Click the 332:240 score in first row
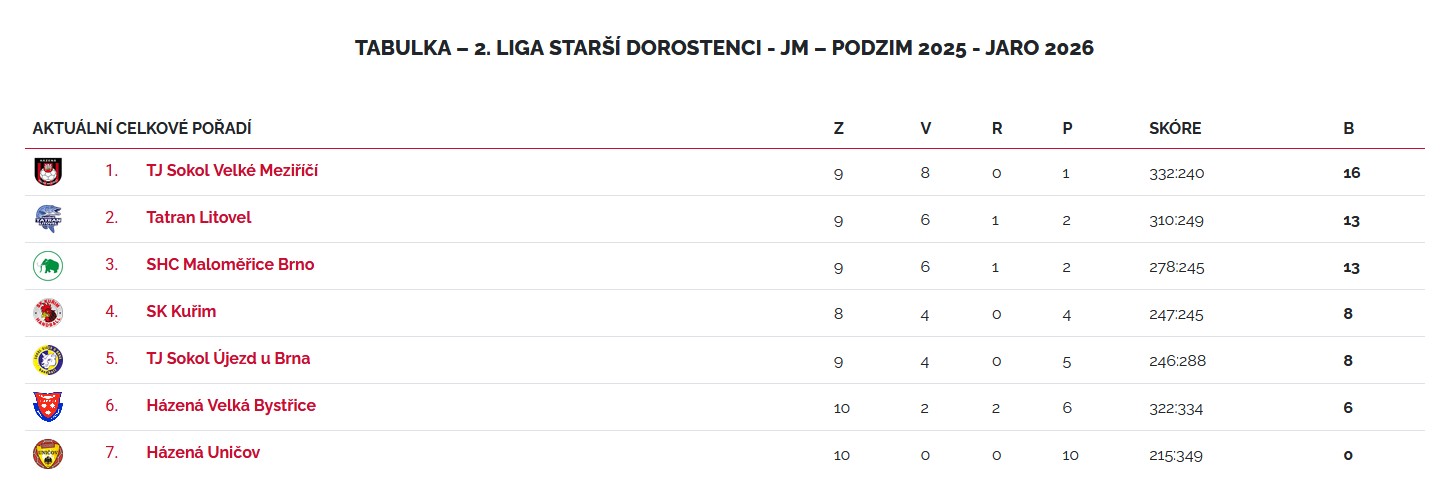Image resolution: width=1440 pixels, height=490 pixels. click(1177, 174)
